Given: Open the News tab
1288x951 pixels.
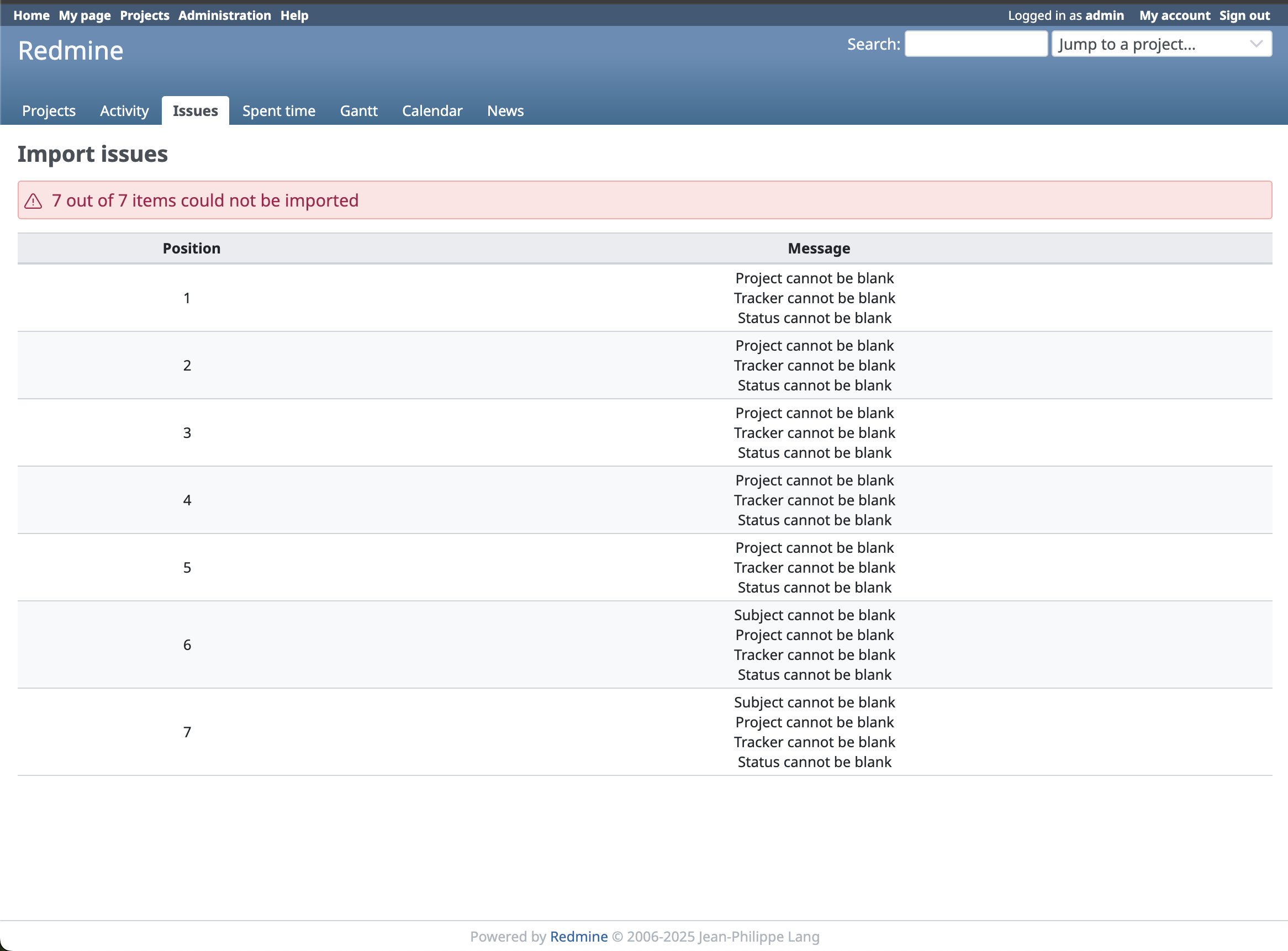Looking at the screenshot, I should coord(505,110).
